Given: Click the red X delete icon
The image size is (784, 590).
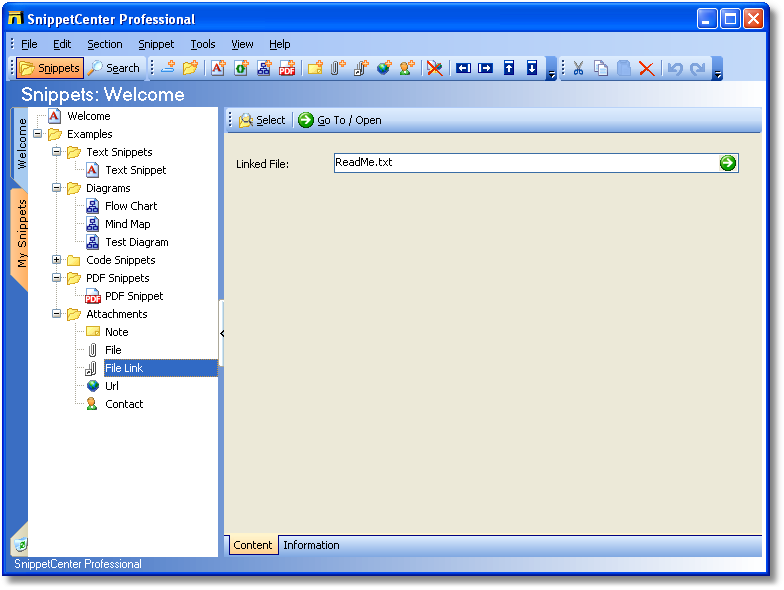Looking at the screenshot, I should pos(646,68).
